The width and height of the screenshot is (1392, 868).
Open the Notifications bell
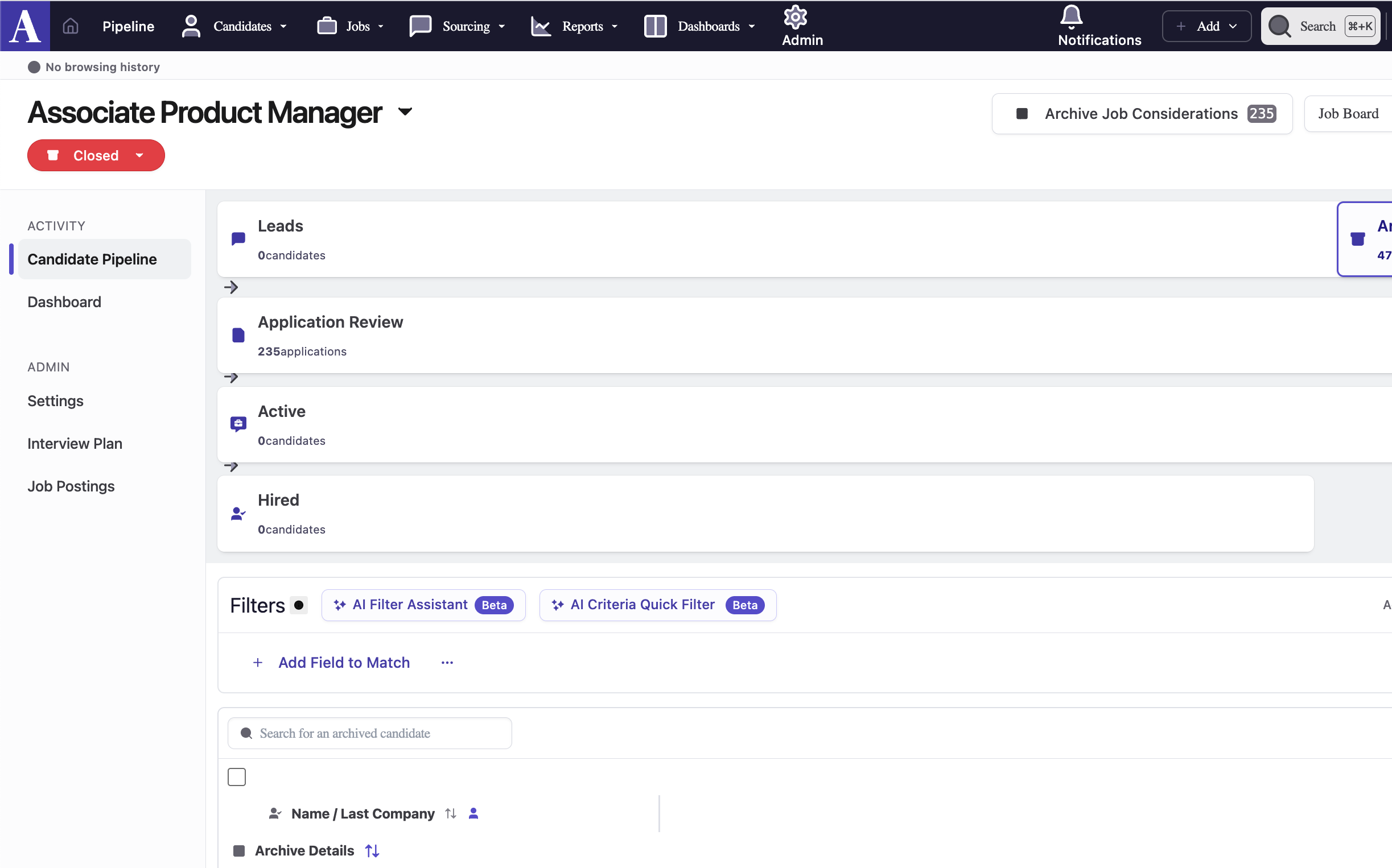coord(1070,17)
